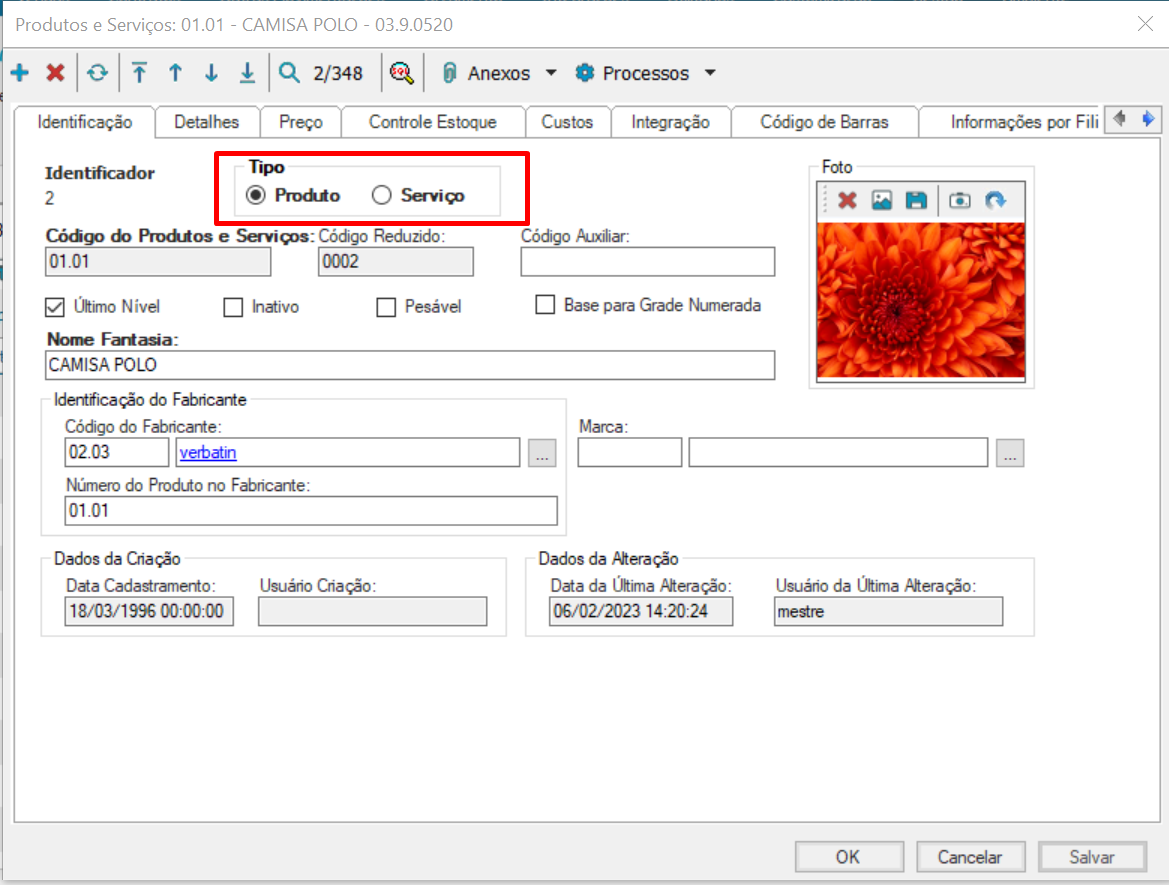The height and width of the screenshot is (885, 1169).
Task: Capture photo with camera icon
Action: point(960,200)
